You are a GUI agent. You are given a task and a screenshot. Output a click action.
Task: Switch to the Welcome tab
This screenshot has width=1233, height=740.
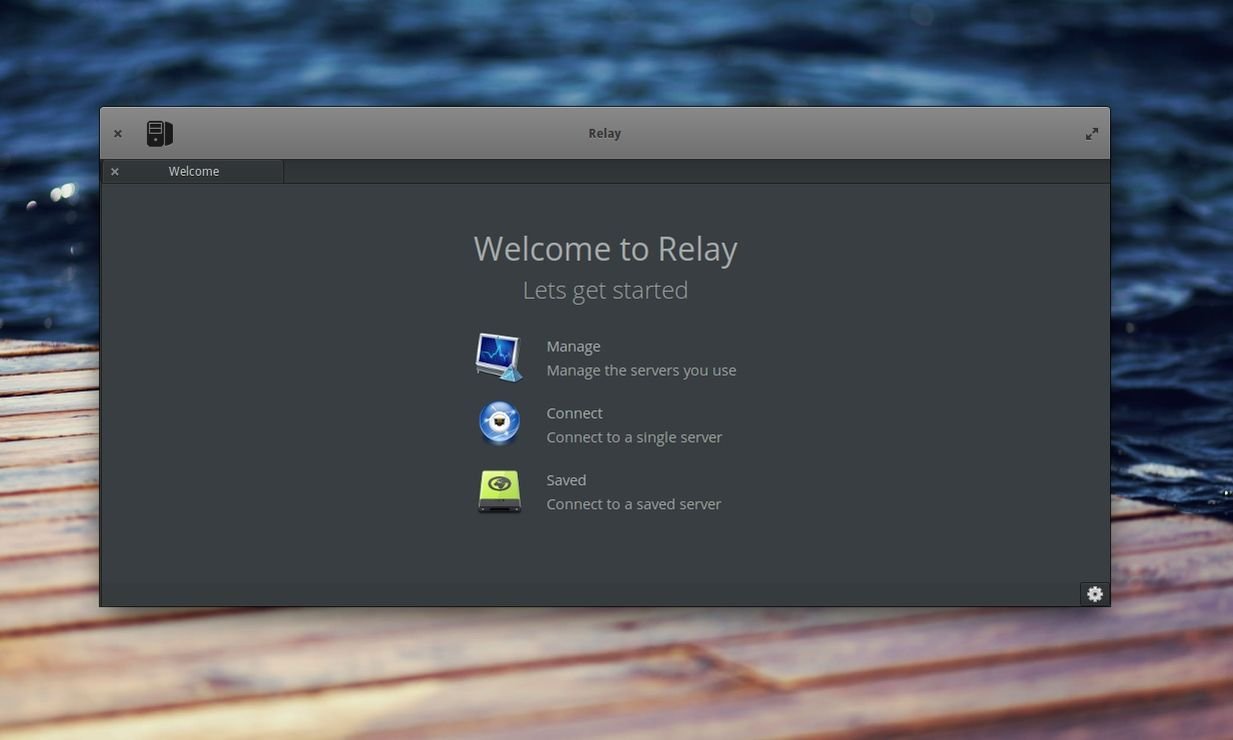194,172
